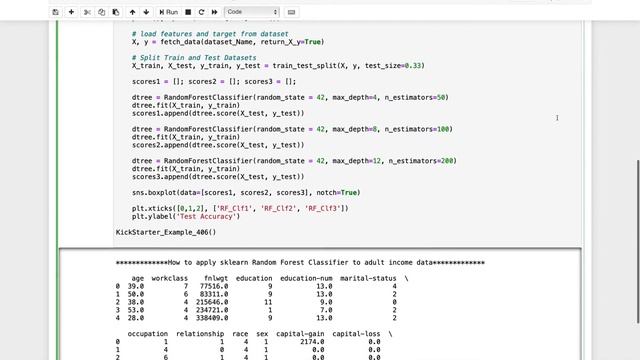Move selected cell down arrow

point(146,12)
